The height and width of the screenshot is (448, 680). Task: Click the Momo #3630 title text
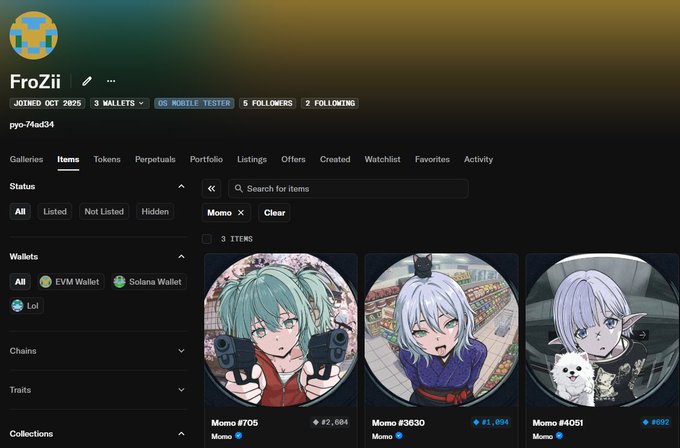click(x=398, y=423)
